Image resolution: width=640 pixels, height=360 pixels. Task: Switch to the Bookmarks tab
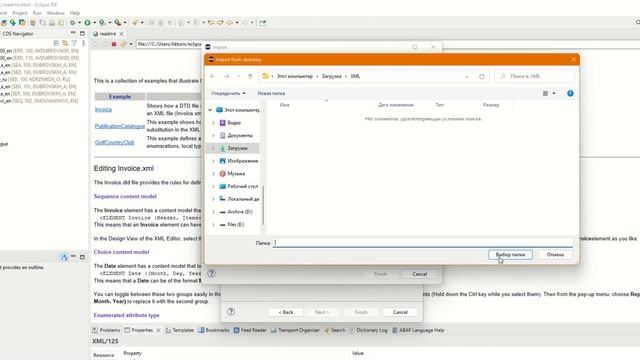[214, 330]
